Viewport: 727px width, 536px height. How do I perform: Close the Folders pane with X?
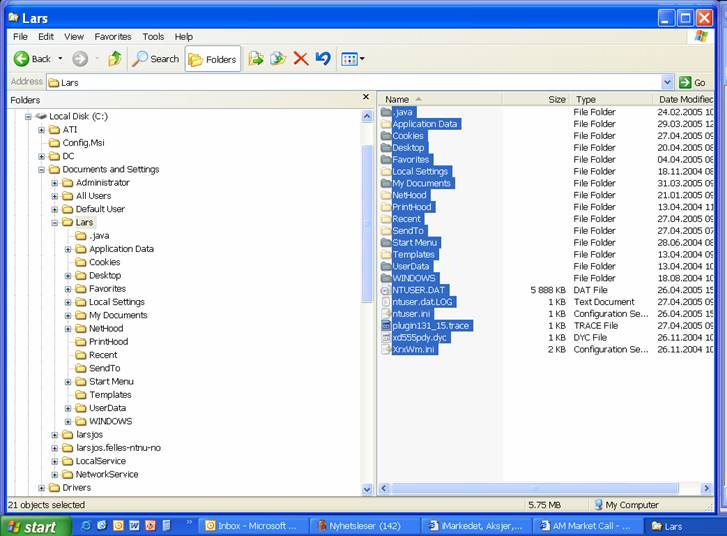[x=365, y=98]
